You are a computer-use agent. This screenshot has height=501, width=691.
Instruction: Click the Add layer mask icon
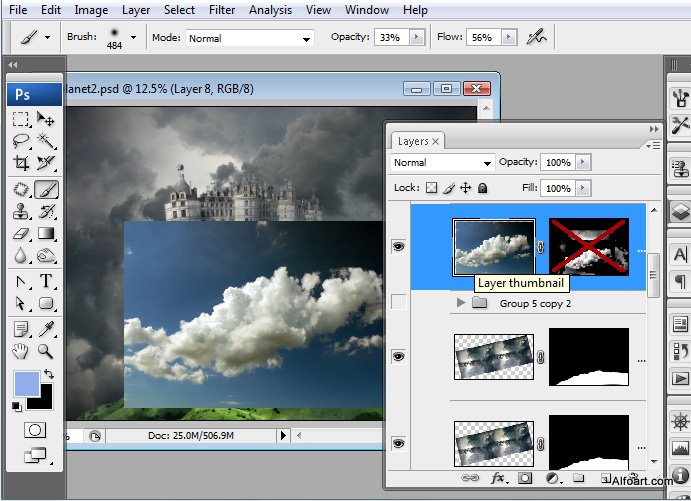coord(525,478)
